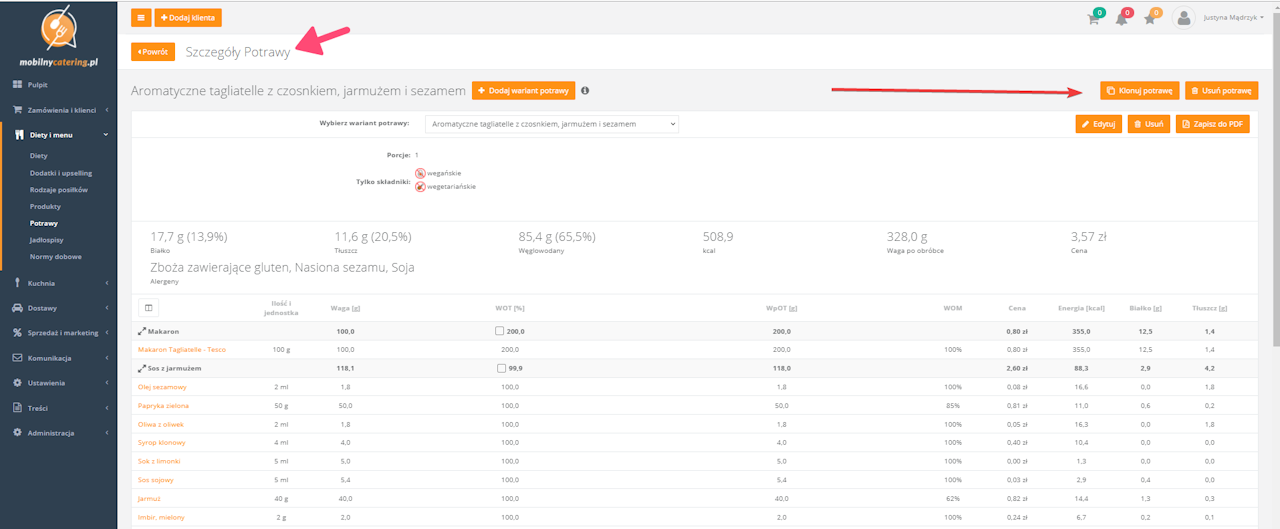Click info icon beside Dodaj wariant potrawy
The width and height of the screenshot is (1280, 529).
(x=585, y=91)
